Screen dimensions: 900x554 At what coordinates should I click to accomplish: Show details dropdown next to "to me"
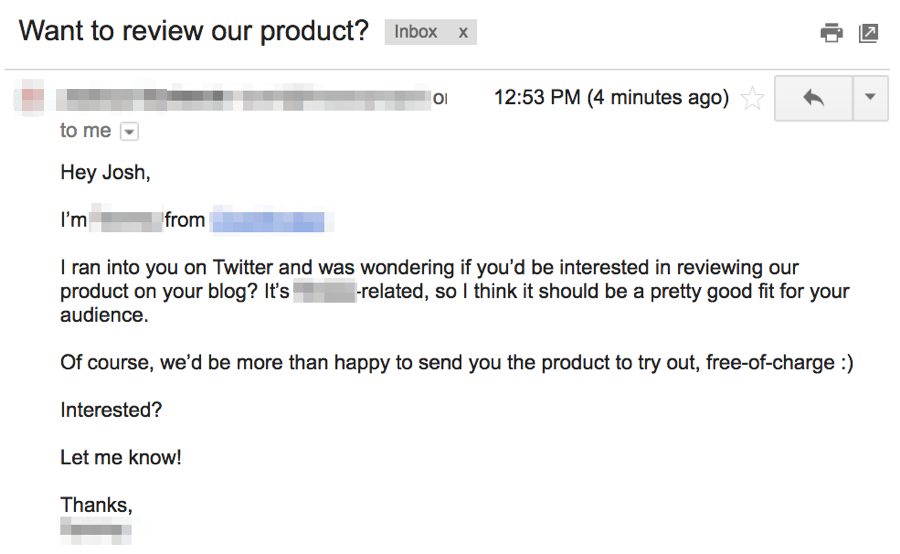pyautogui.click(x=129, y=132)
